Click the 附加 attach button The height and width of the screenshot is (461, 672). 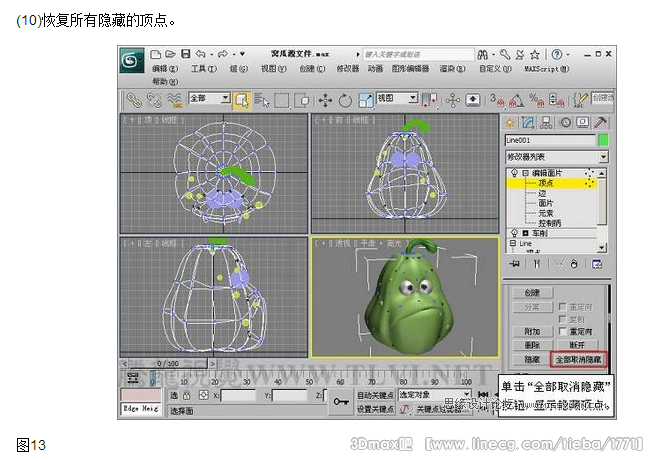click(x=532, y=332)
